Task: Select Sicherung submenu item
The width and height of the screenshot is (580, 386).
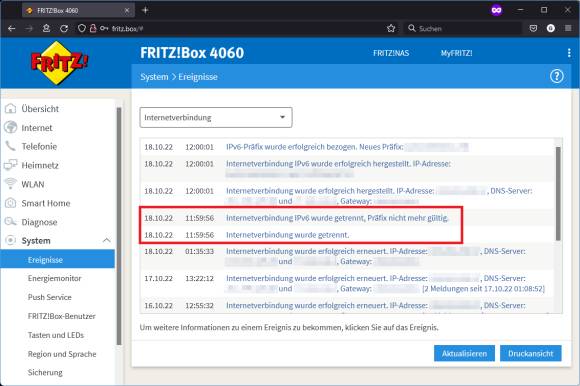Action: (45, 372)
